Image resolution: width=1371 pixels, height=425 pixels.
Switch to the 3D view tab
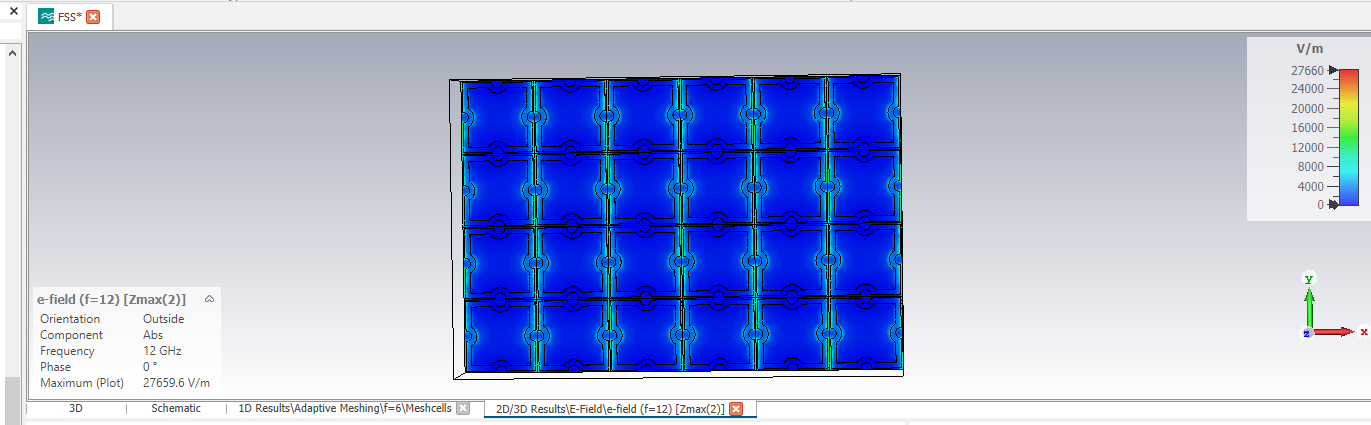tap(75, 409)
